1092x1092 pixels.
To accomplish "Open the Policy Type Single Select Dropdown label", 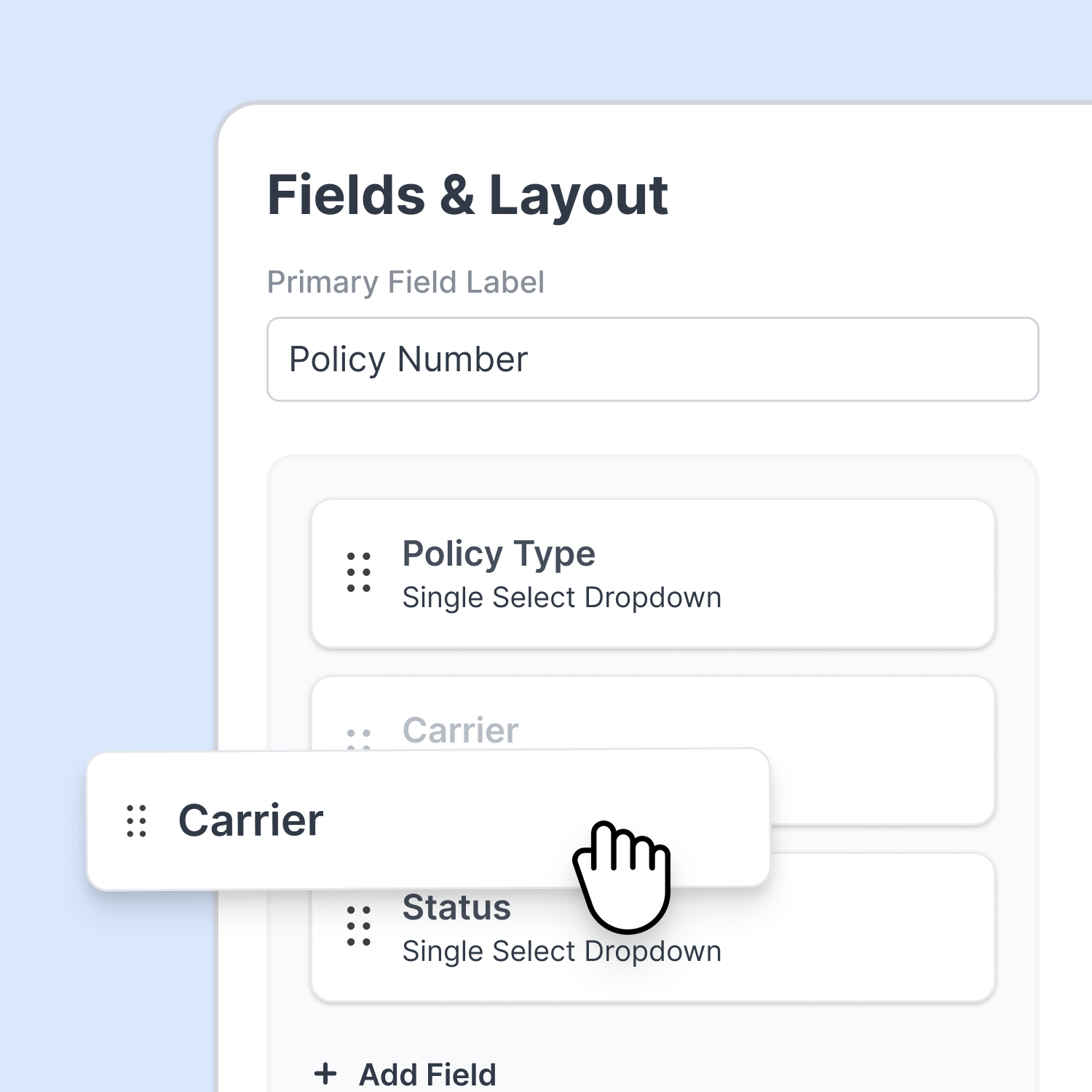I will [561, 598].
